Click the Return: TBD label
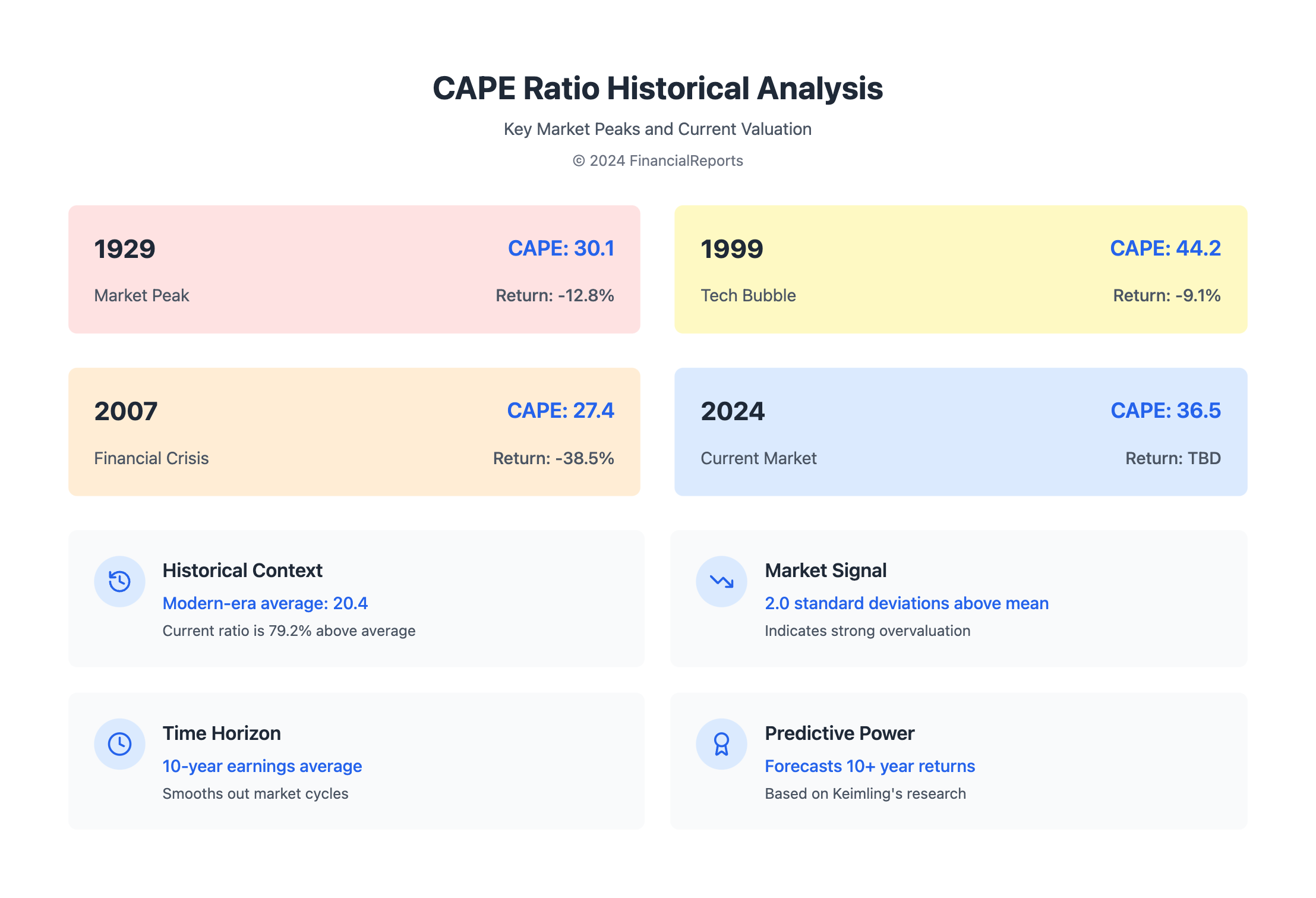Viewport: 1316px width, 898px height. pyautogui.click(x=1173, y=458)
